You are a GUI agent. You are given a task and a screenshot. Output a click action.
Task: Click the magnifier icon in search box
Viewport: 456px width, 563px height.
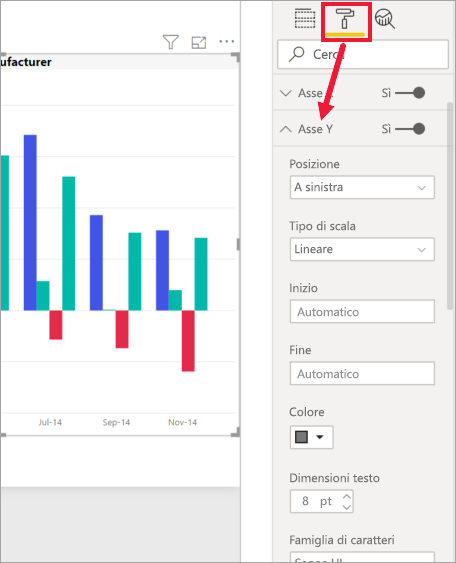[297, 54]
